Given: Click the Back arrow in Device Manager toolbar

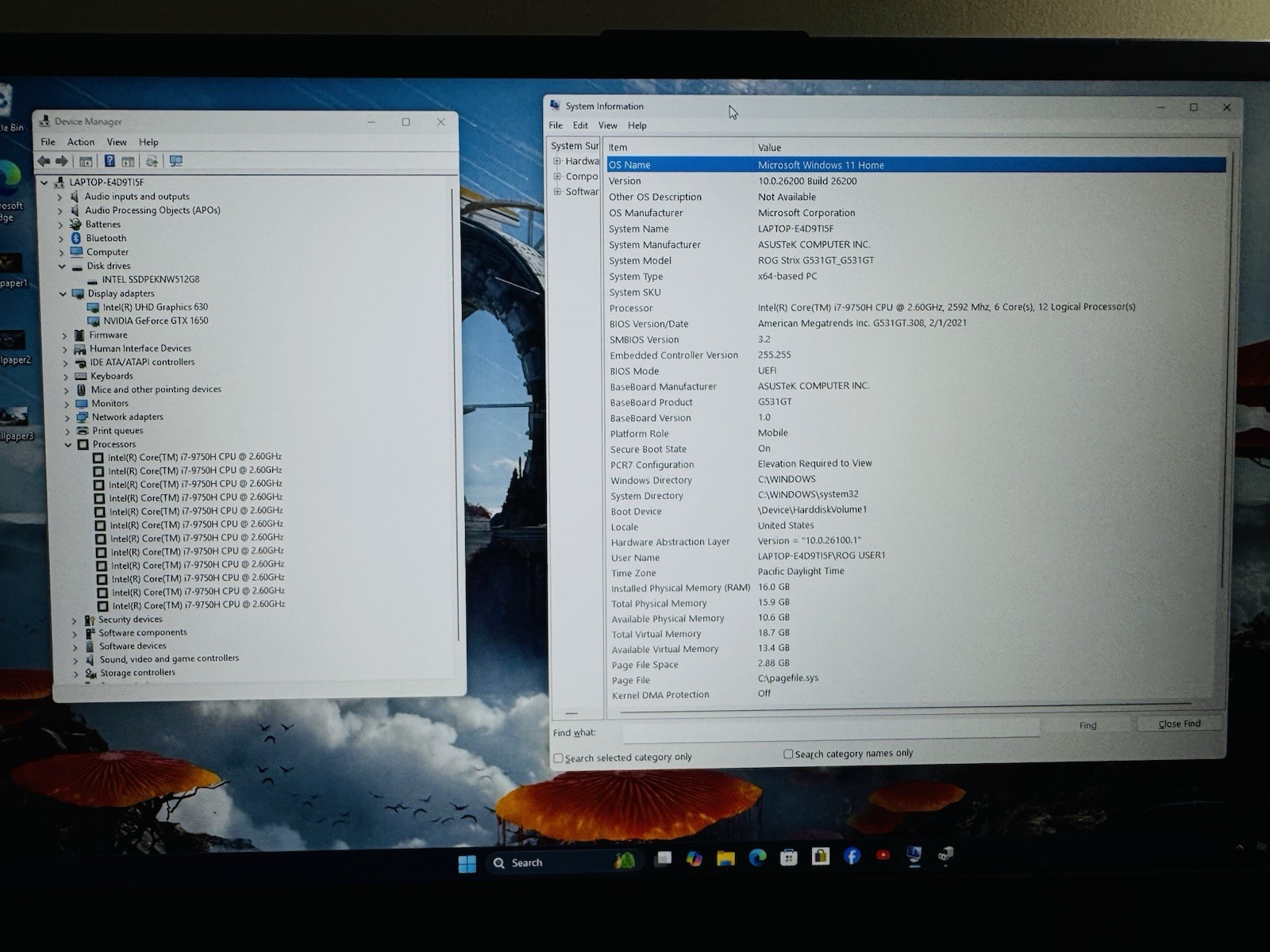Looking at the screenshot, I should [x=44, y=161].
